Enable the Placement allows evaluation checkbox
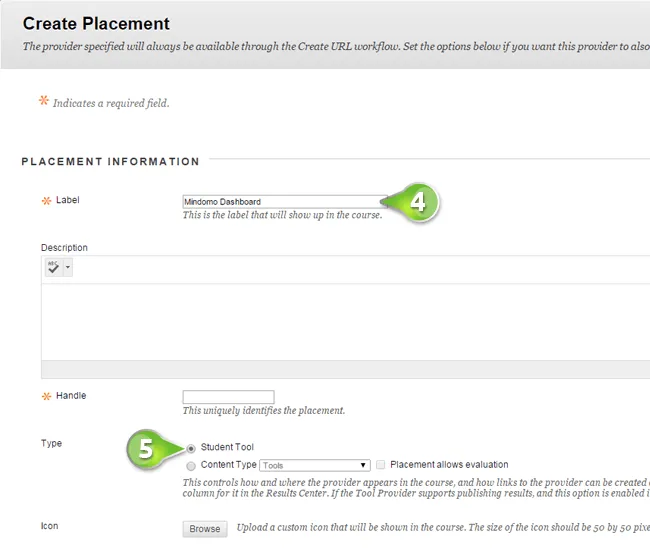The image size is (650, 555). click(381, 465)
